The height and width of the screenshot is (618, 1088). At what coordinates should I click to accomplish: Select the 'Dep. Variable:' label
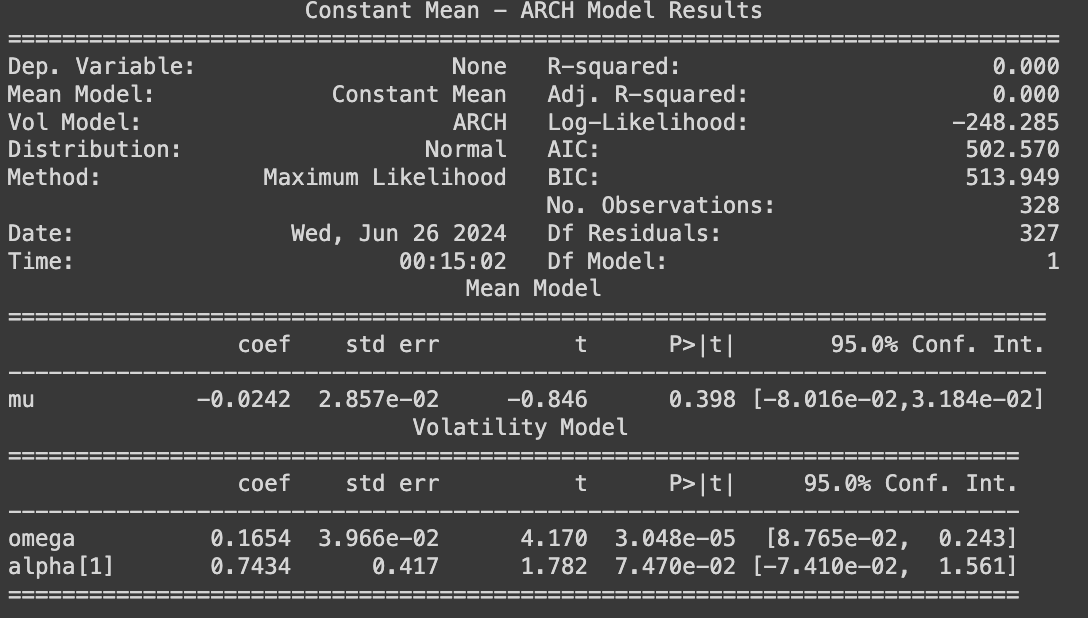pos(101,67)
